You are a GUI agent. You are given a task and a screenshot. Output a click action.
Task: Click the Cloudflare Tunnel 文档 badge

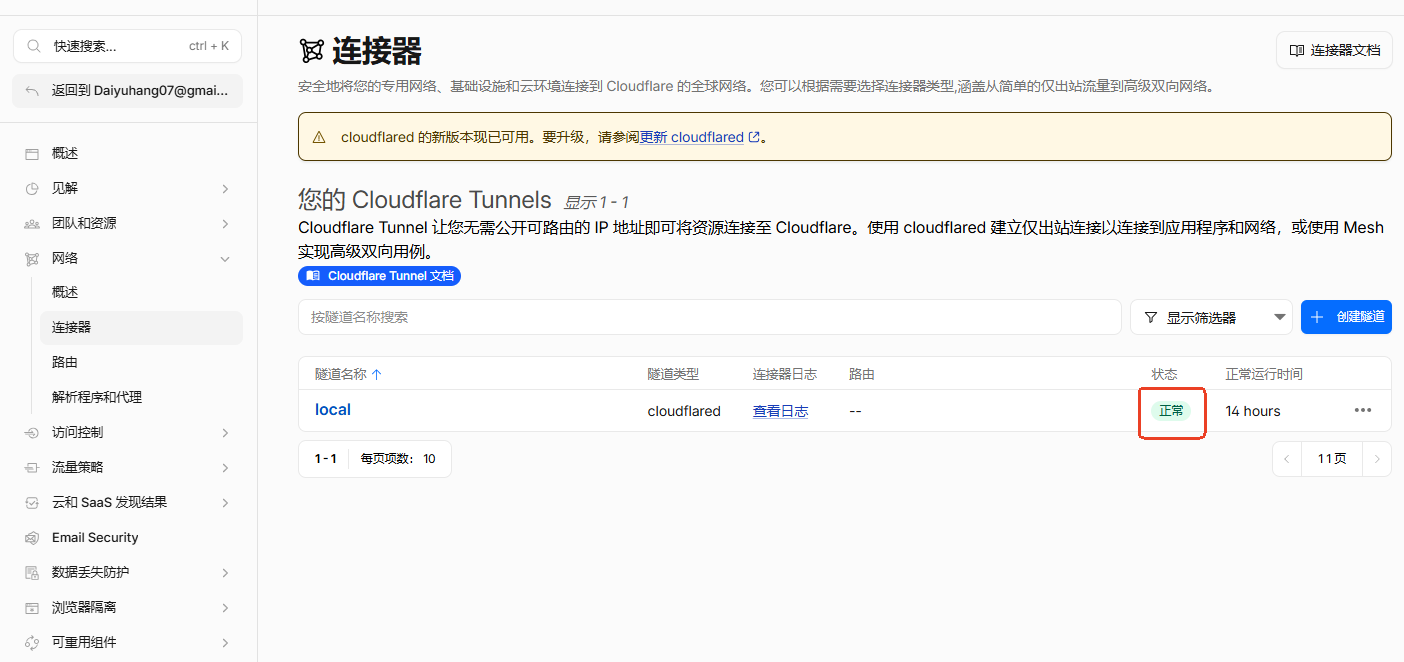point(379,276)
